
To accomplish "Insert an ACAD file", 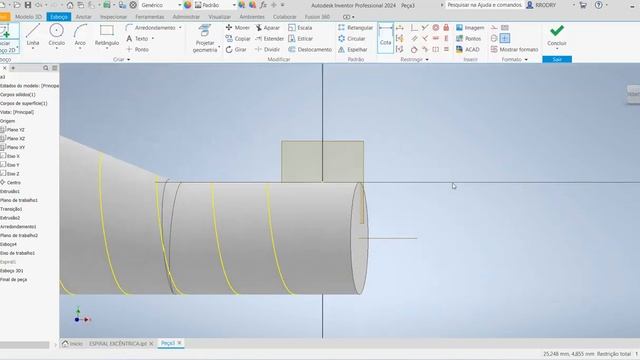I will 468,49.
